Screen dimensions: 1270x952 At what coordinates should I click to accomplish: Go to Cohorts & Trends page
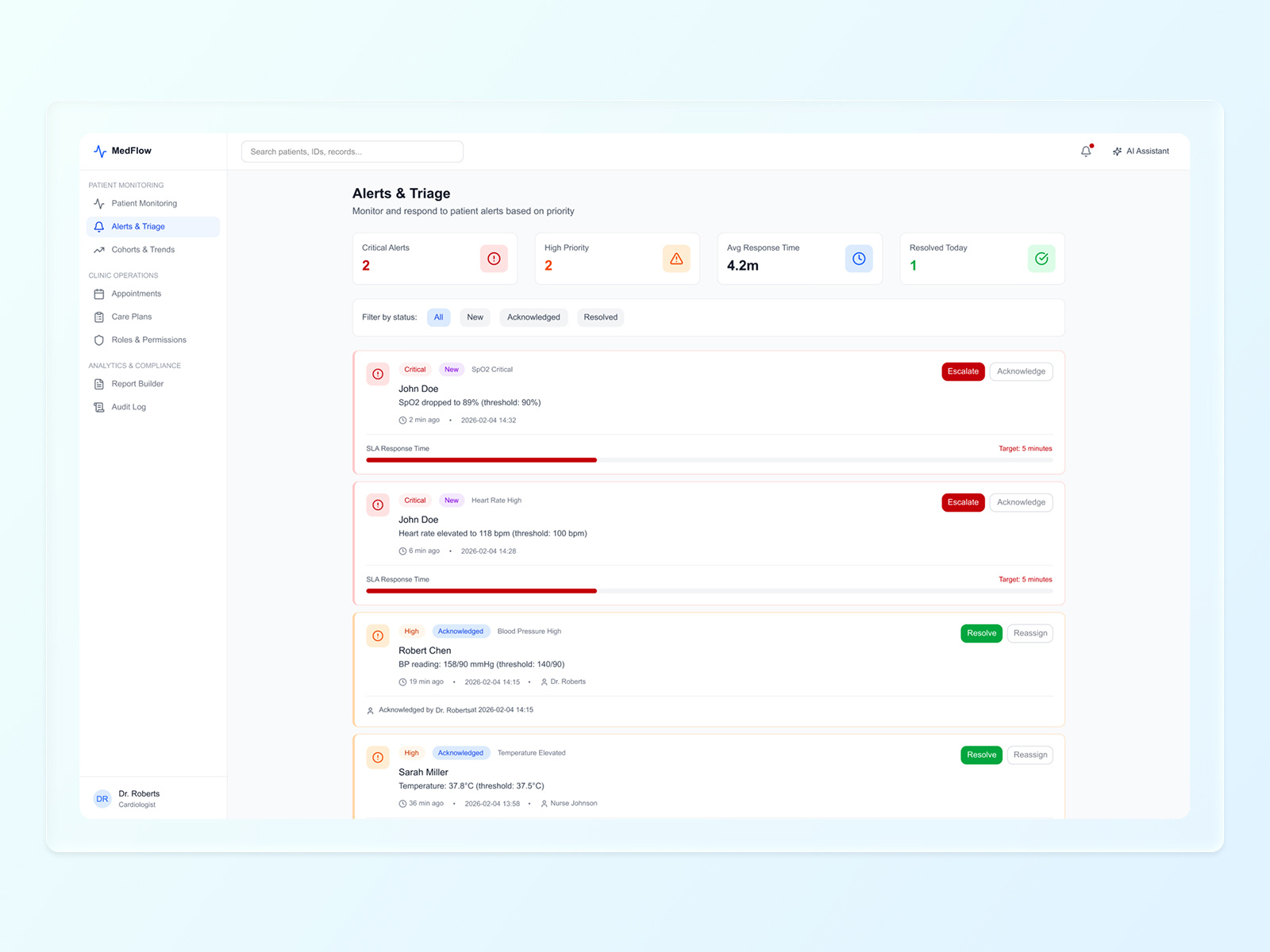[x=153, y=250]
